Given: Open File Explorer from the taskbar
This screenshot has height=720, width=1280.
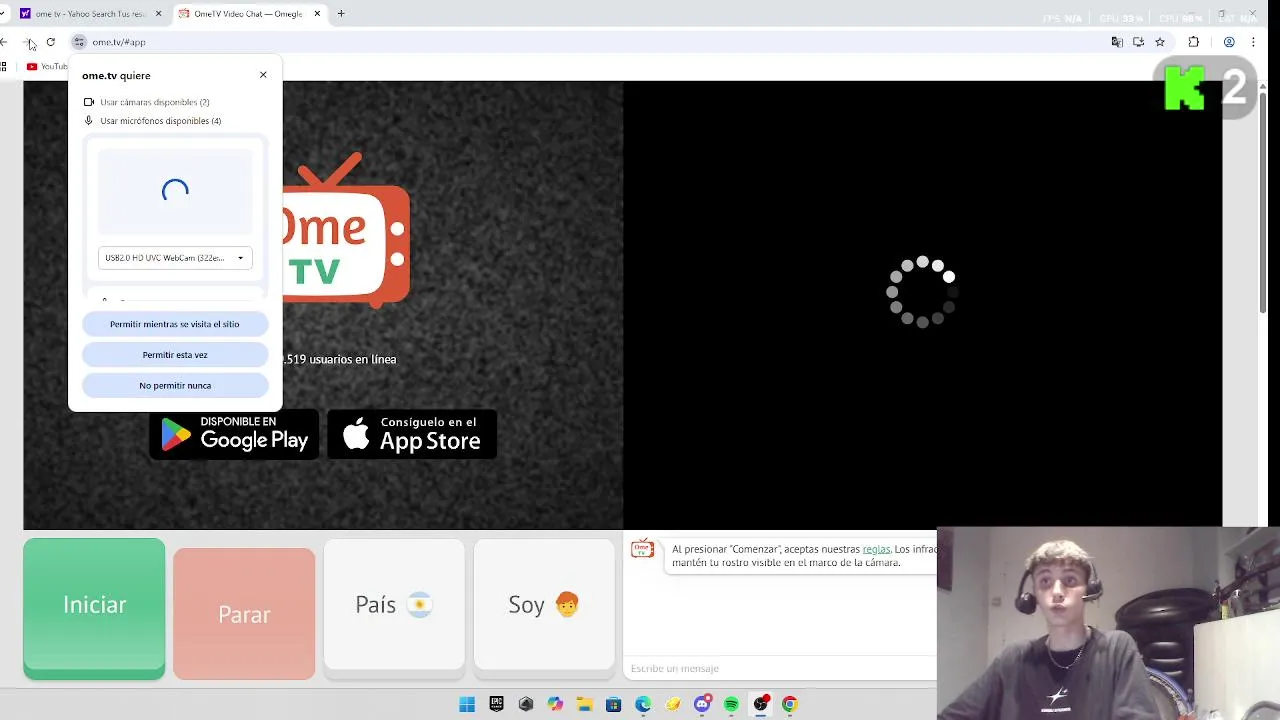Looking at the screenshot, I should (584, 704).
